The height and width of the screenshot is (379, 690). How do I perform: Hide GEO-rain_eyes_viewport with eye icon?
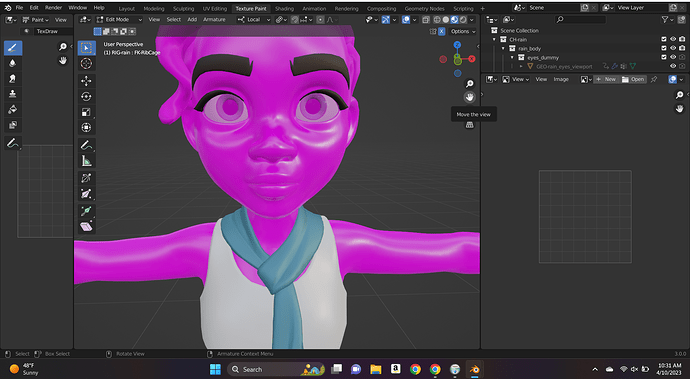673,66
